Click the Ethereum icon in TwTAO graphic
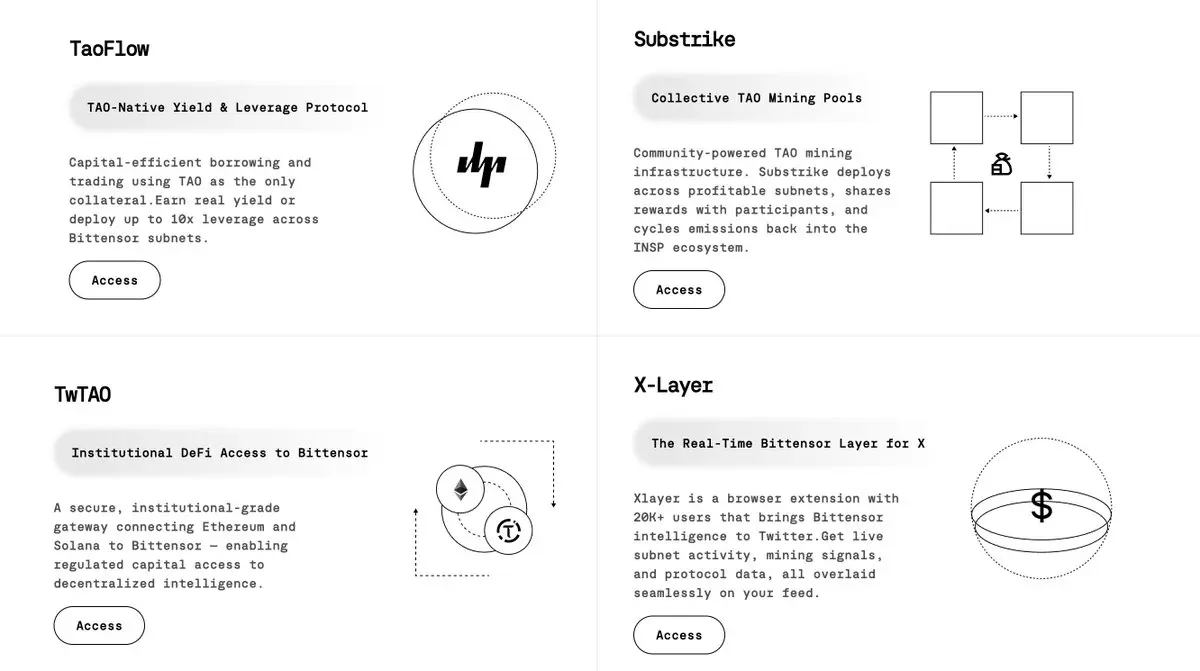 (461, 490)
